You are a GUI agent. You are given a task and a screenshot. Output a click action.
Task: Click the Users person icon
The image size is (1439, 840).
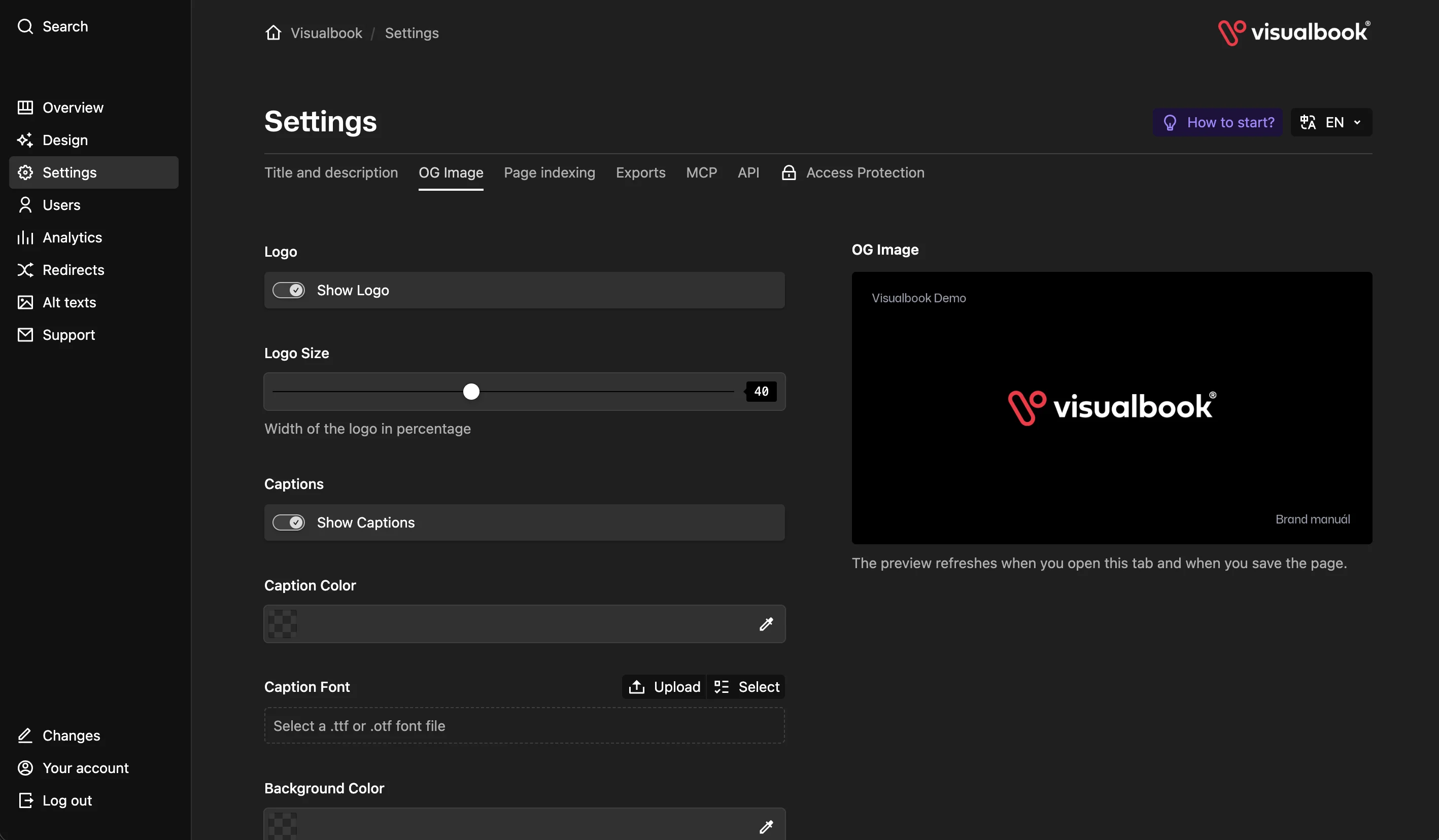pyautogui.click(x=25, y=205)
